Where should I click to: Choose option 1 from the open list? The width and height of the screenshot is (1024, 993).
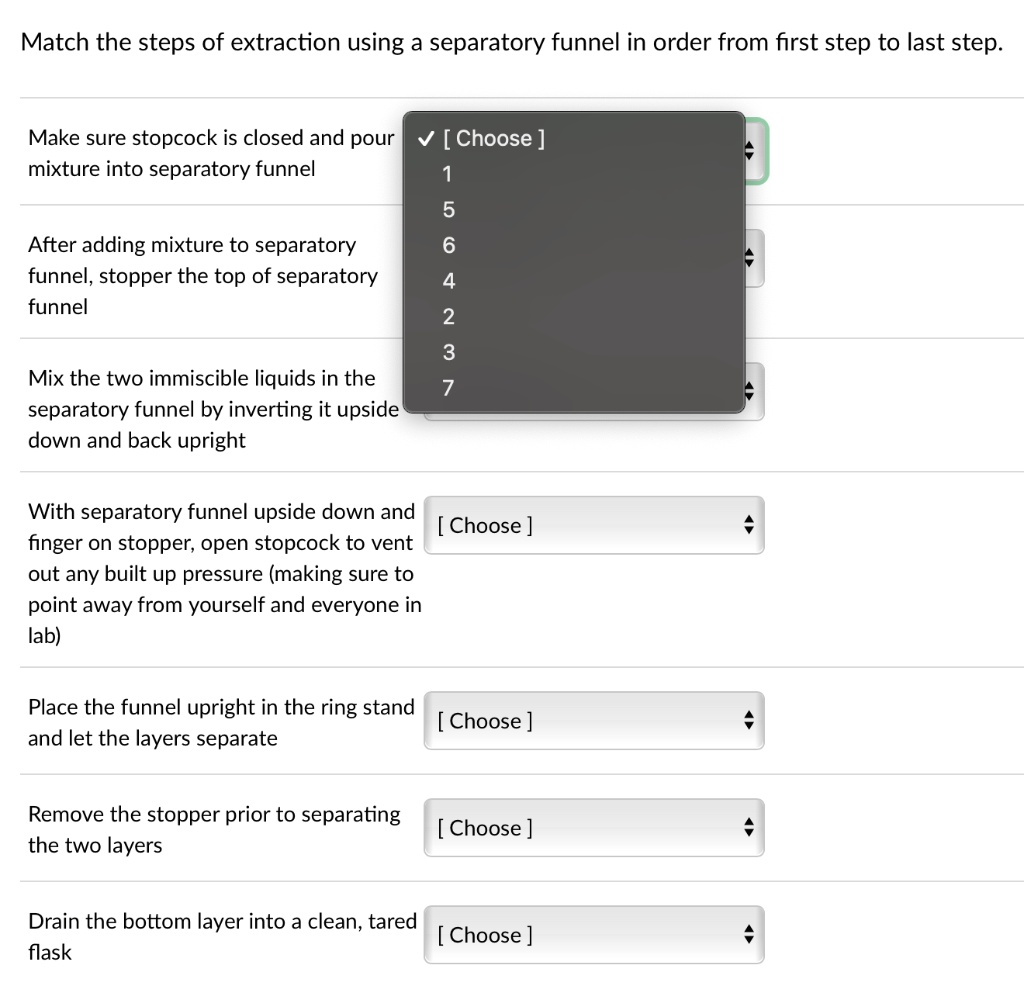tap(448, 174)
